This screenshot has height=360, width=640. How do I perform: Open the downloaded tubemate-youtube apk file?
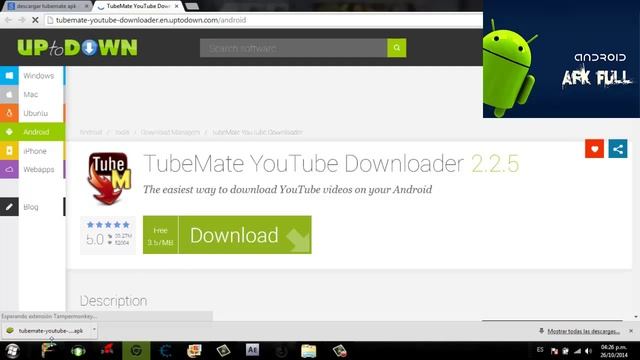(x=46, y=331)
